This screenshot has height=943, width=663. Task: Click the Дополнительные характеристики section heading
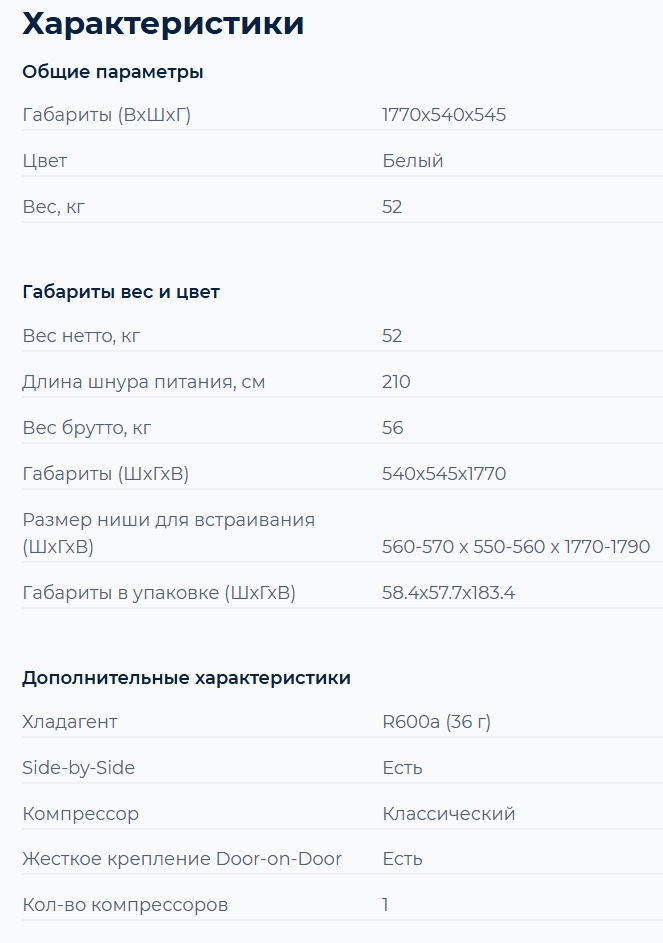click(x=186, y=678)
